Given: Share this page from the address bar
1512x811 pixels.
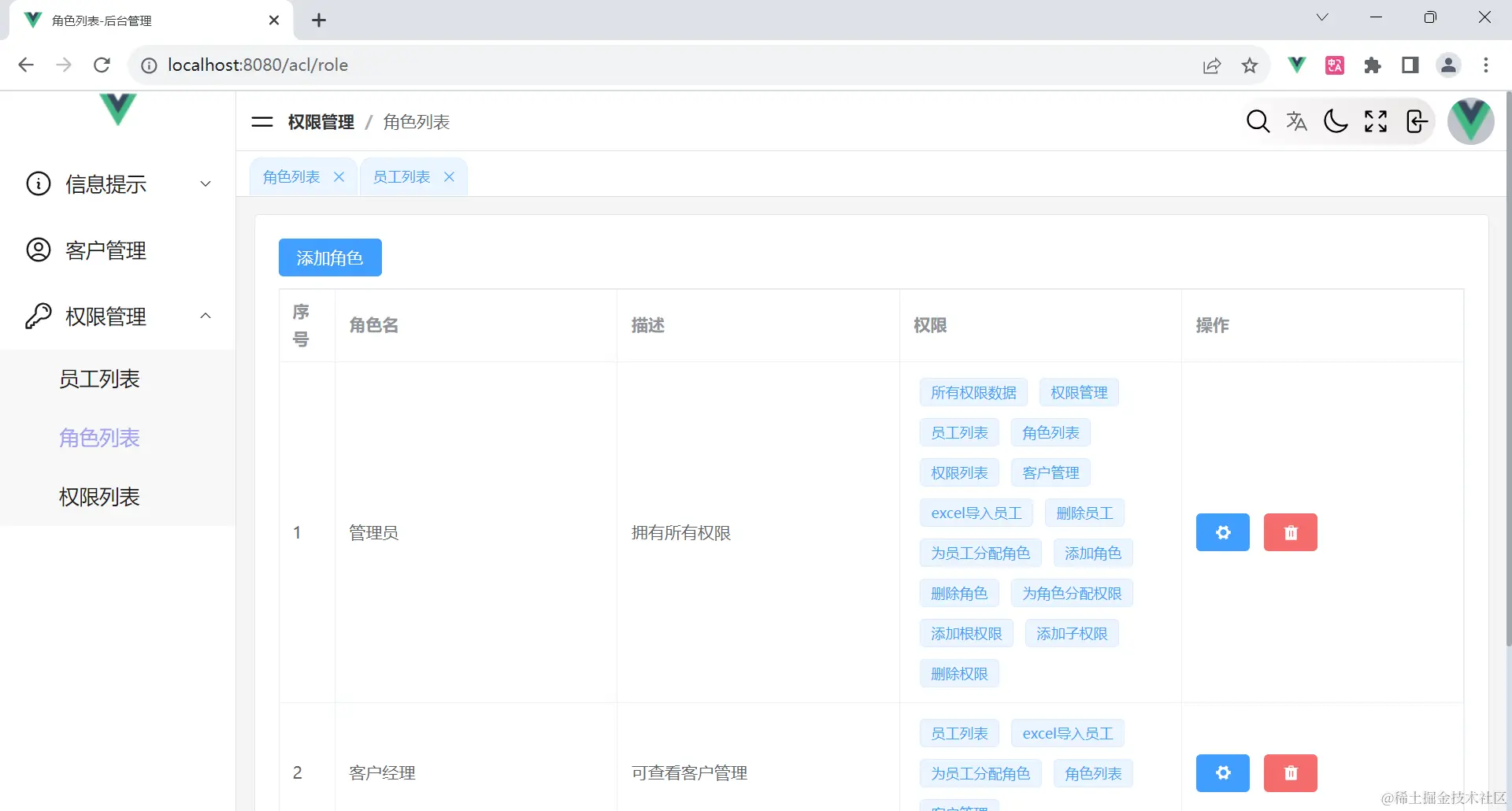Looking at the screenshot, I should tap(1212, 65).
